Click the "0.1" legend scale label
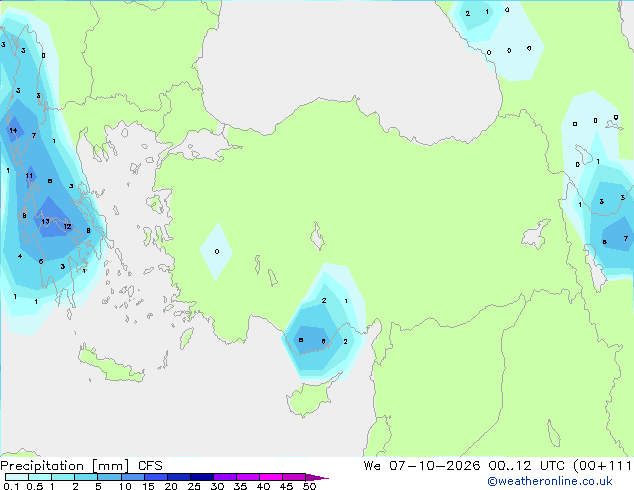Image resolution: width=634 pixels, height=490 pixels. click(11, 486)
